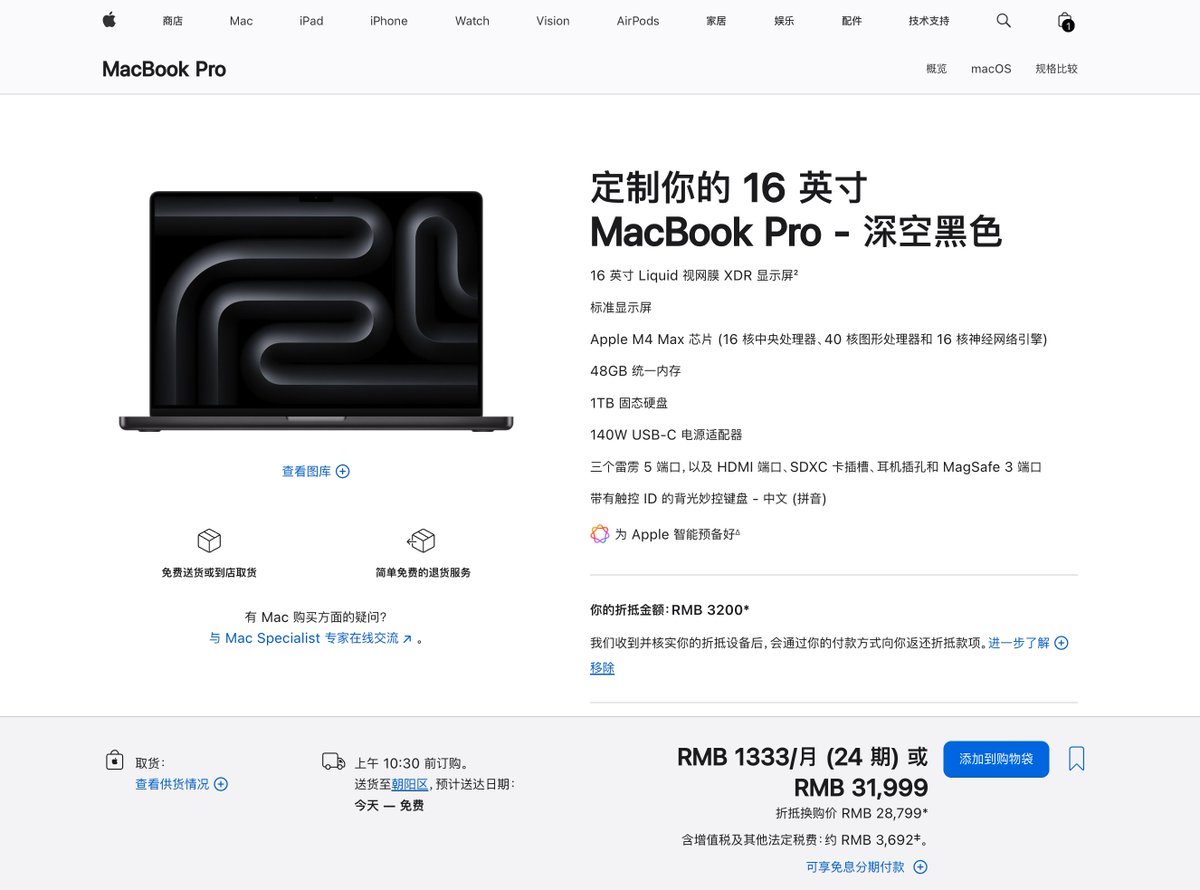
Task: Click the Apple M4 Max 芯片 spec line
Action: [819, 339]
